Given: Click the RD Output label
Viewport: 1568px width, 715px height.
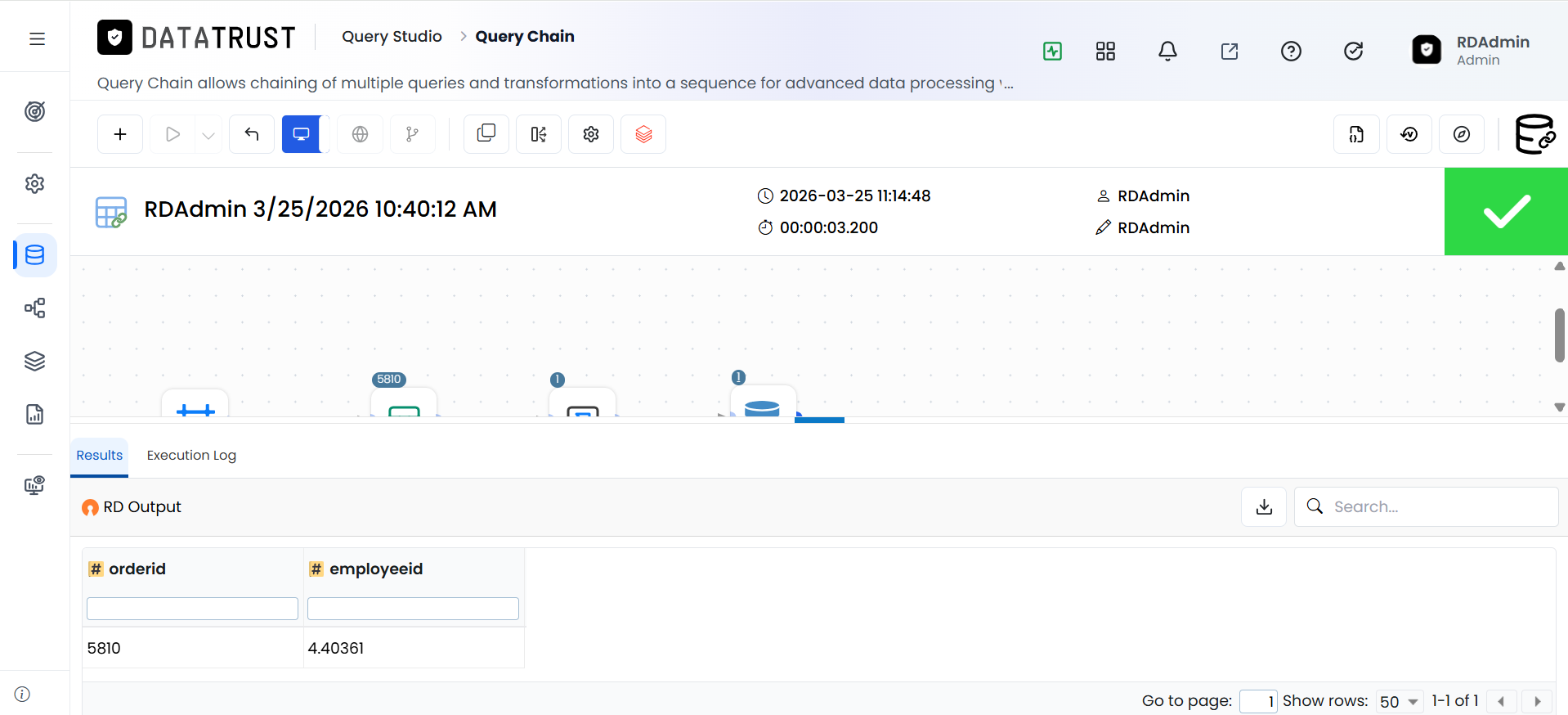Looking at the screenshot, I should click(x=142, y=507).
